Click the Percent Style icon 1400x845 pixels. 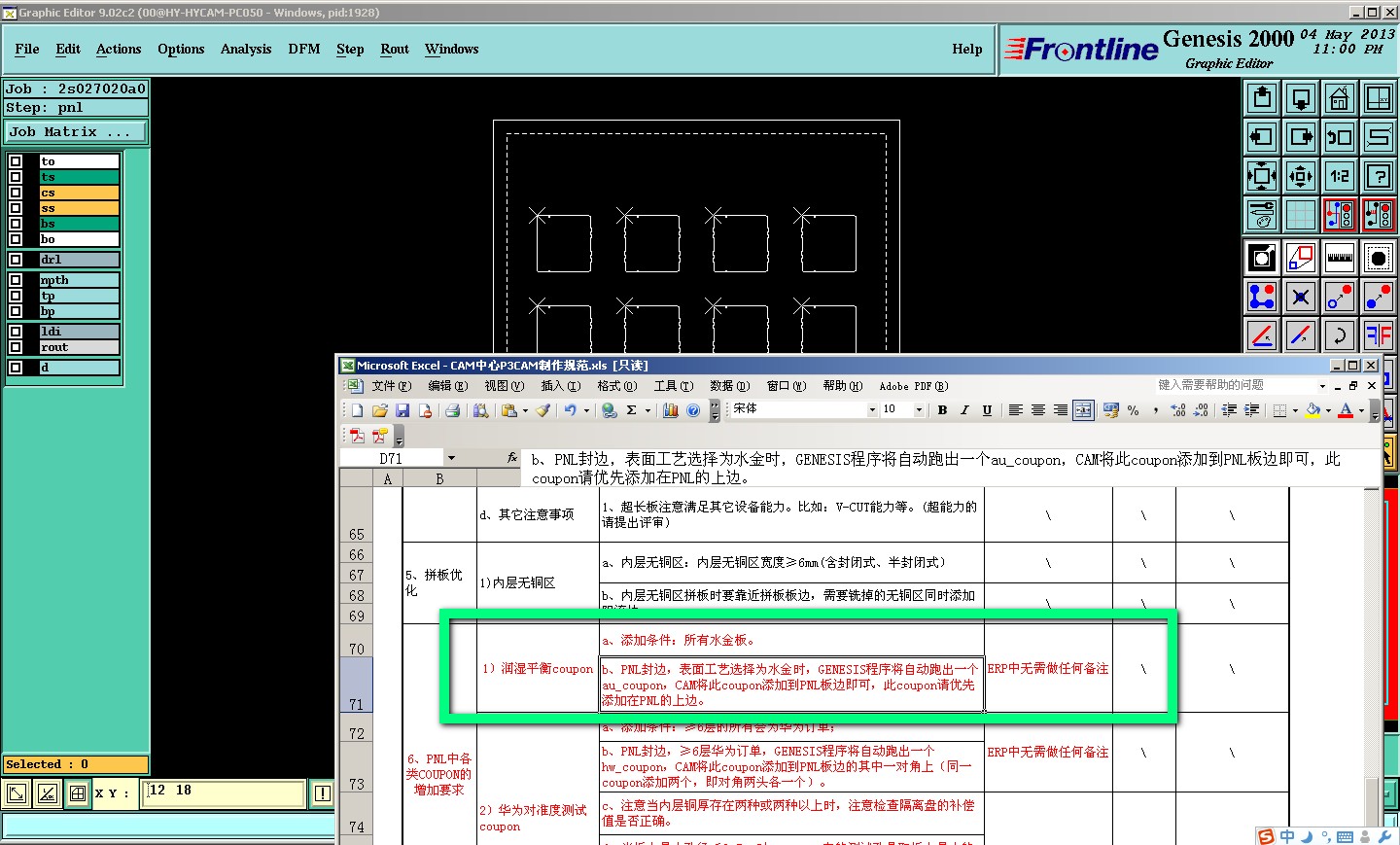click(1134, 410)
